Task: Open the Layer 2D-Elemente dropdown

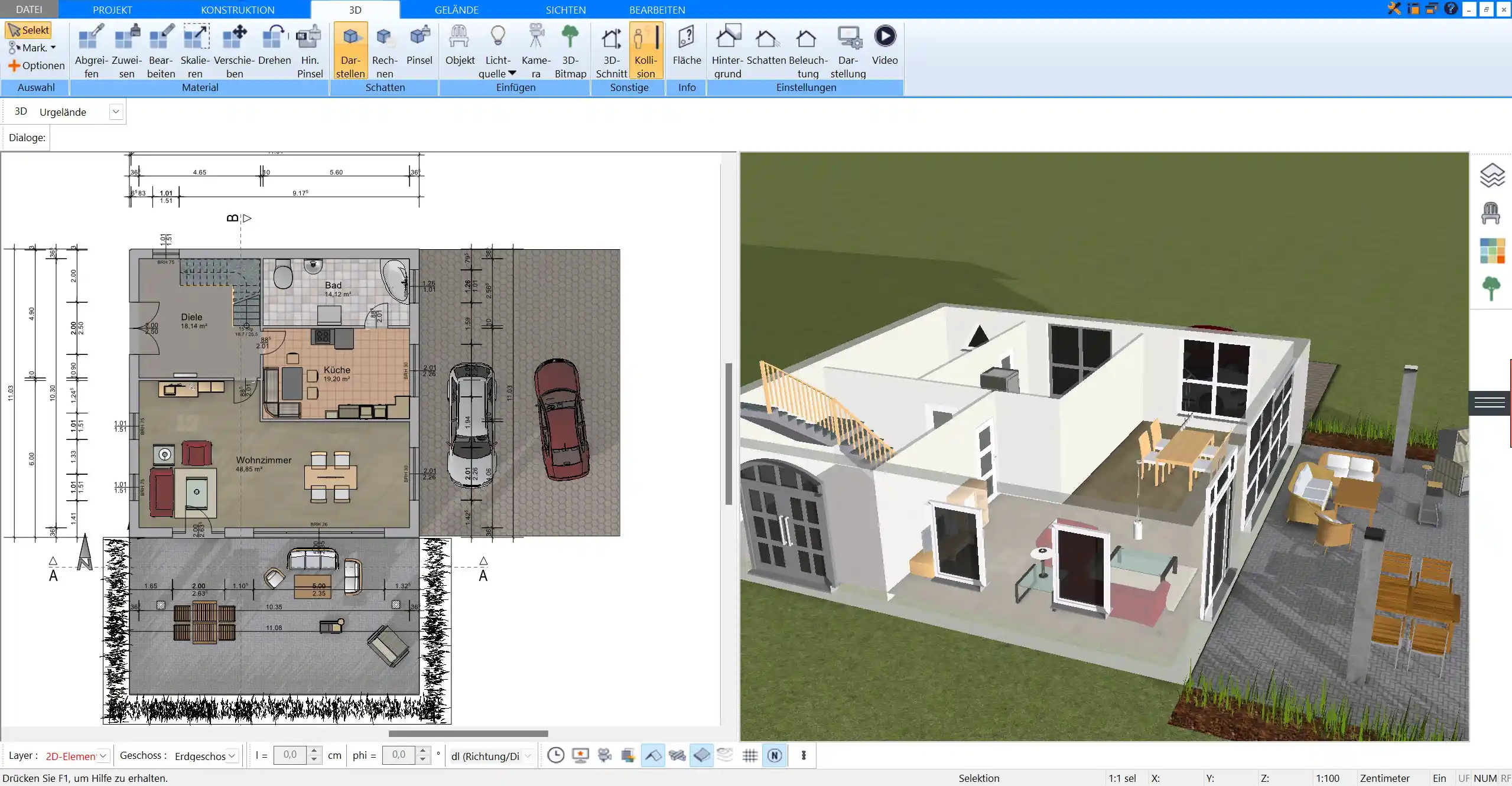Action: (x=103, y=756)
